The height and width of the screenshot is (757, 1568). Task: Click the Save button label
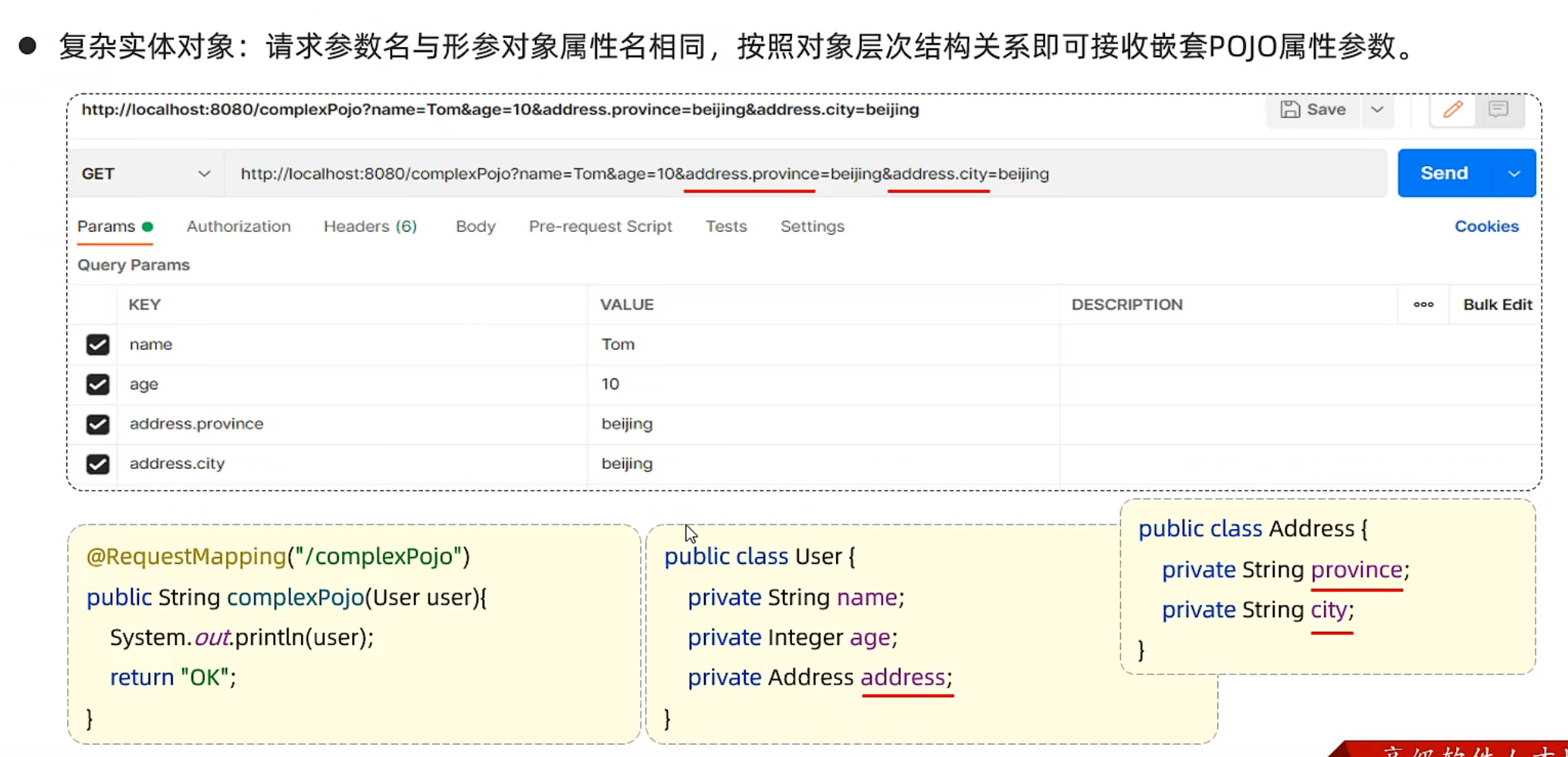pos(1326,110)
